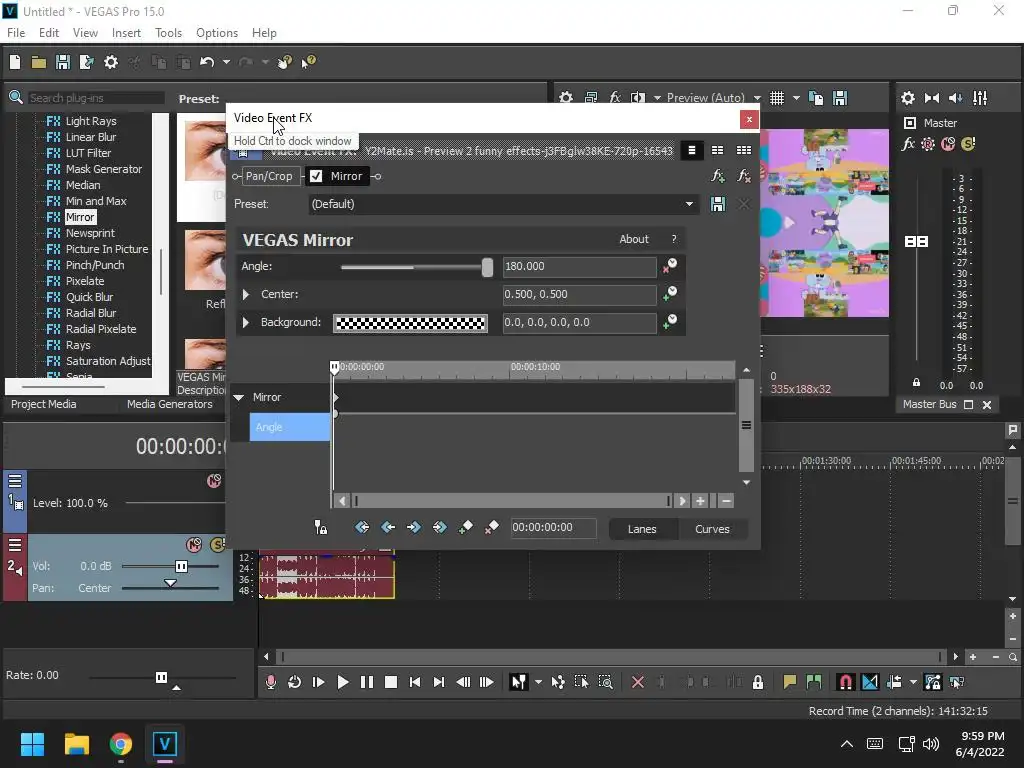Save the Mirror preset
The image size is (1024, 768).
[x=718, y=204]
